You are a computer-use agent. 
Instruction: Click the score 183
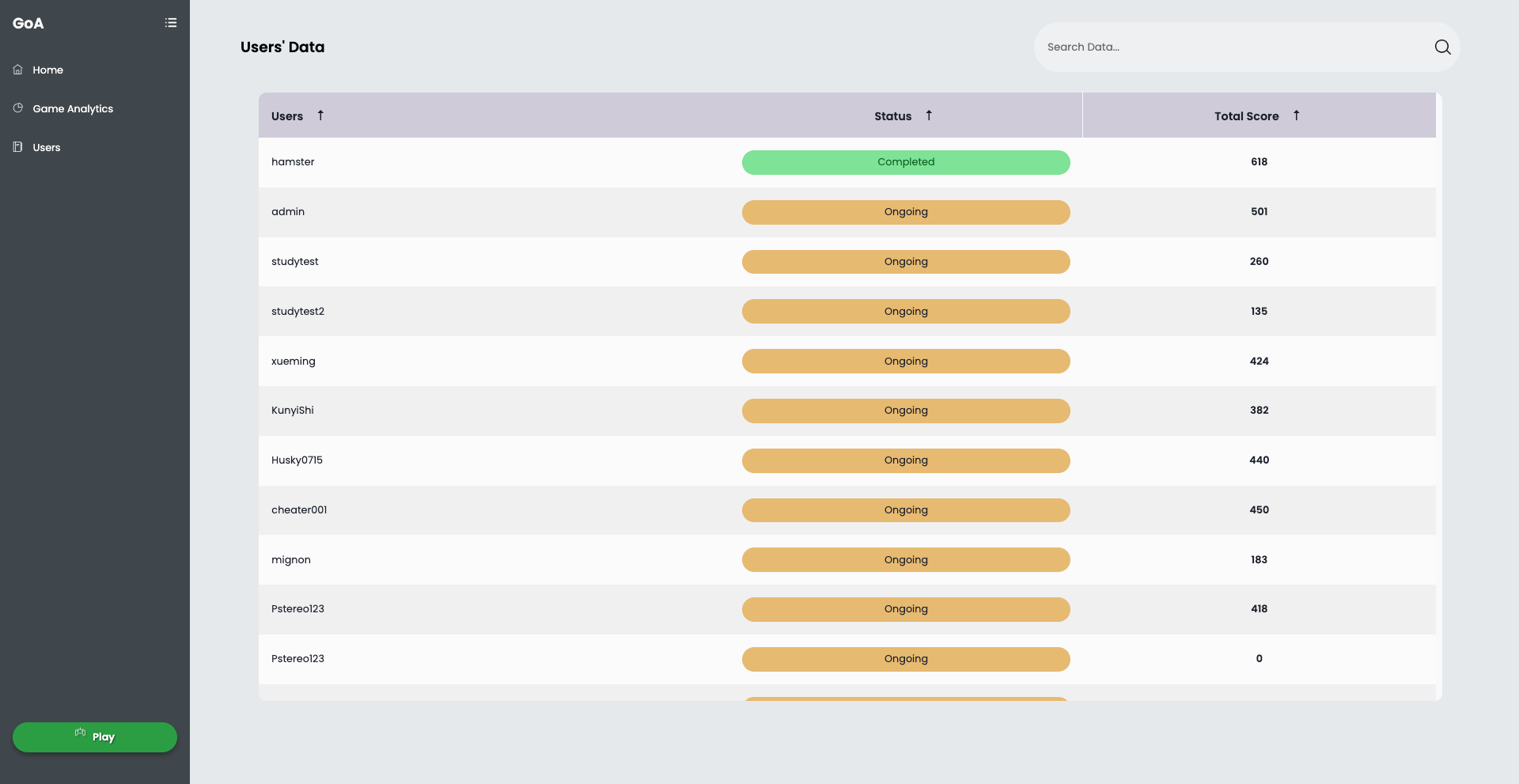1260,560
